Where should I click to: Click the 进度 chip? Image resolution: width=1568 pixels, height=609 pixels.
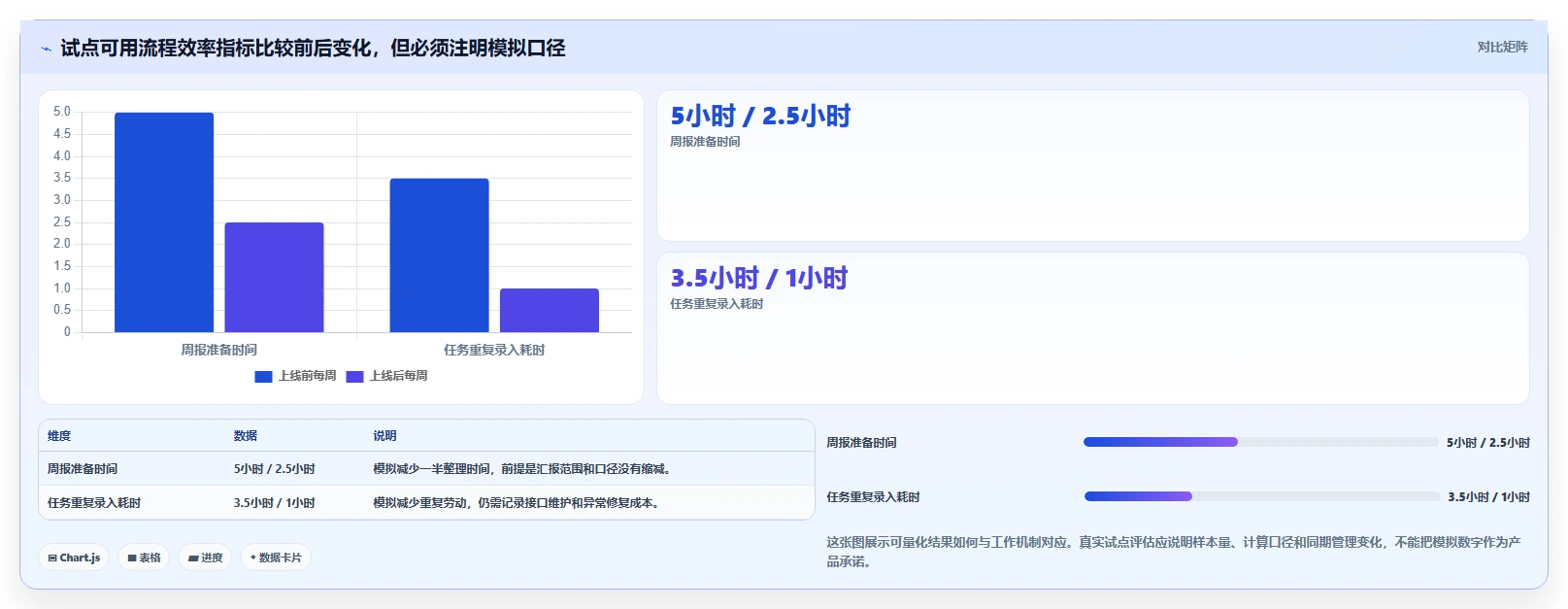point(205,558)
